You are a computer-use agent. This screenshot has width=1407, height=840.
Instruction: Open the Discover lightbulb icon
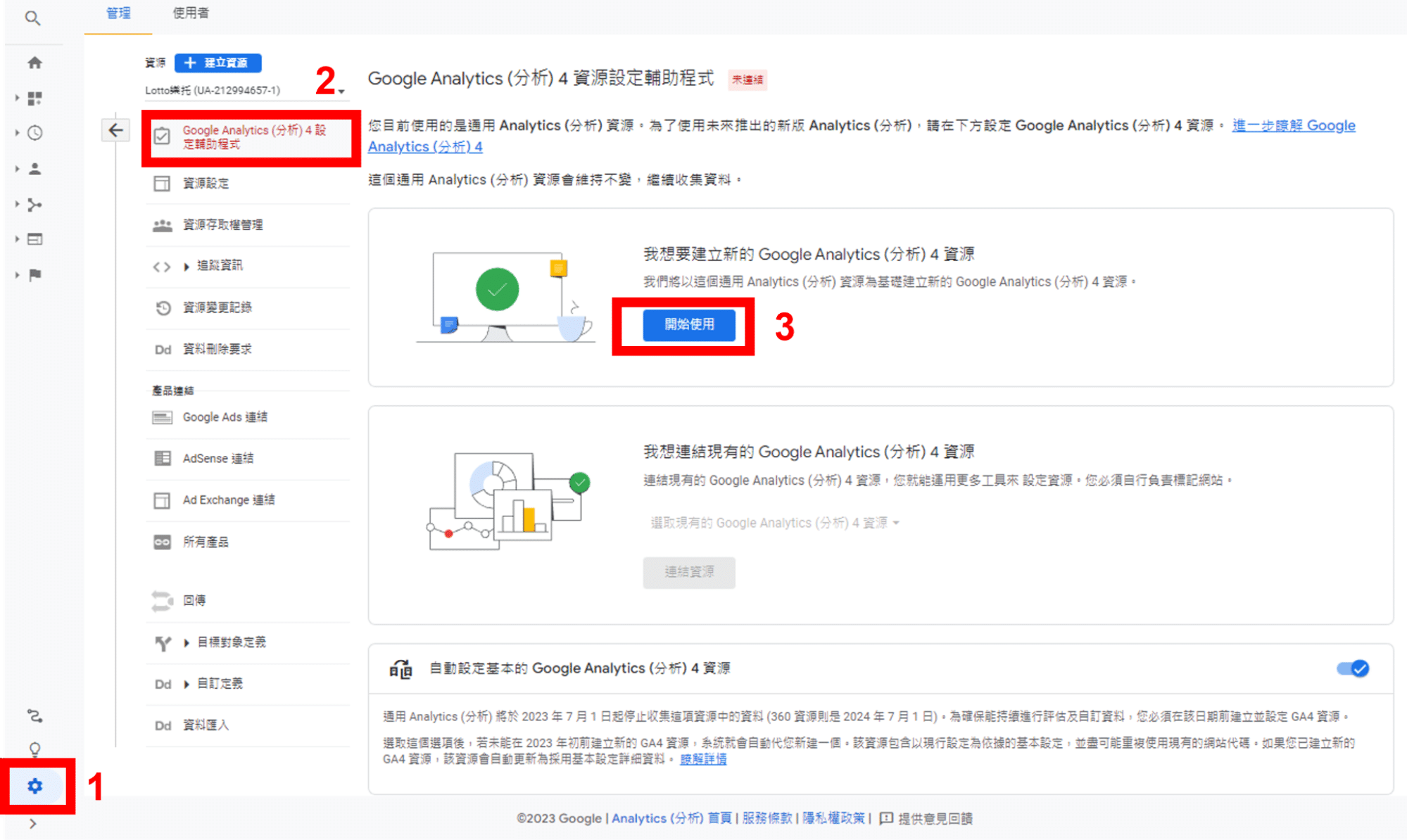pos(34,749)
